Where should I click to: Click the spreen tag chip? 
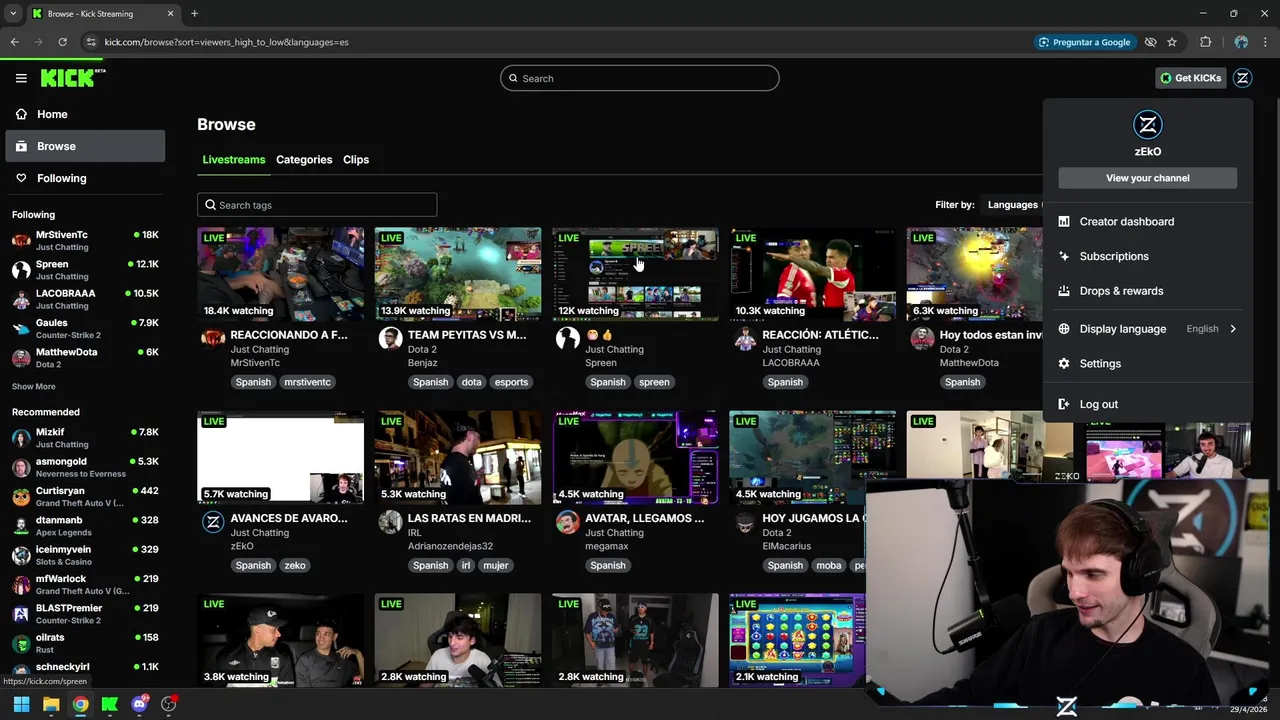pos(654,382)
